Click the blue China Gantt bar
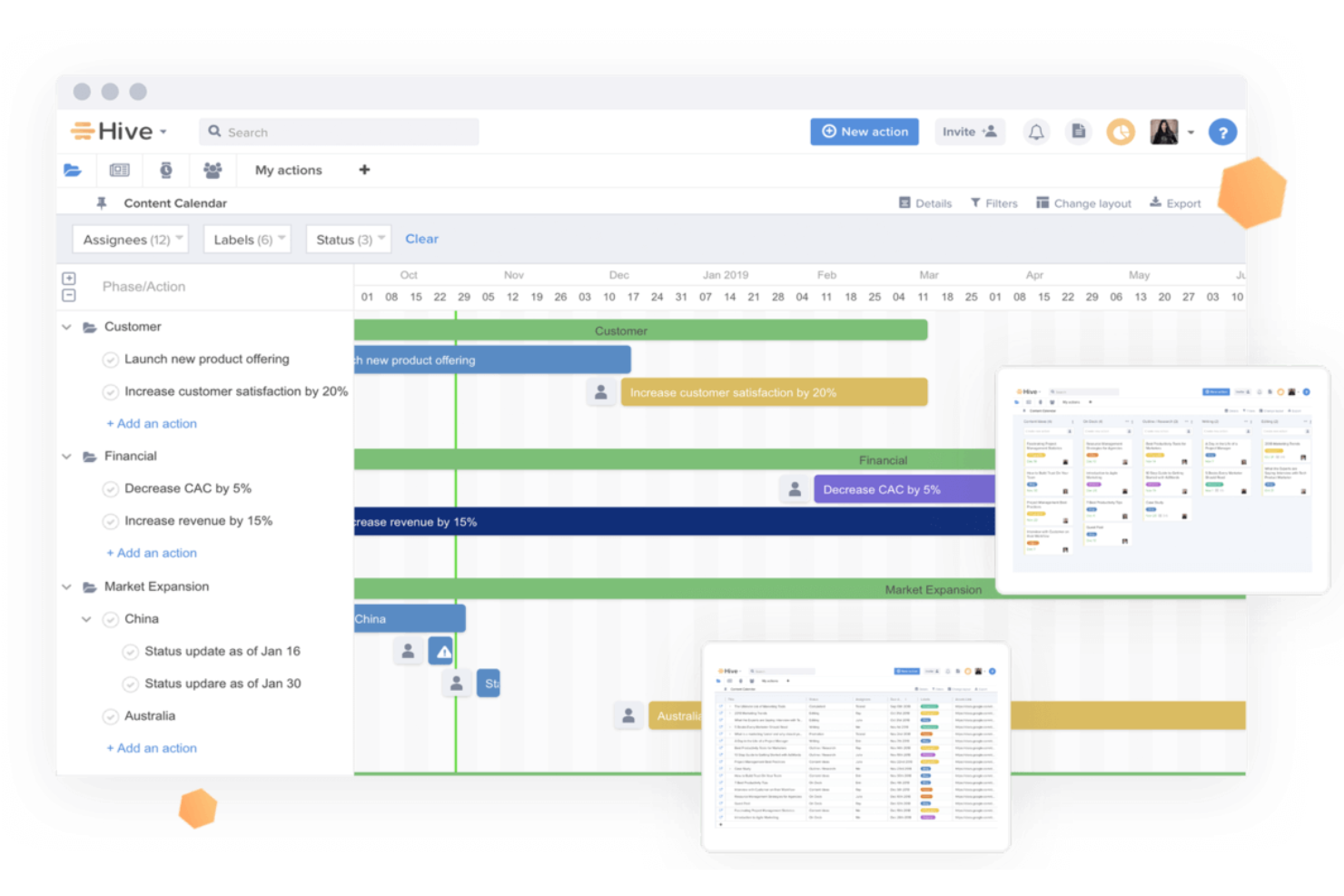This screenshot has width=1344, height=896. [x=410, y=618]
